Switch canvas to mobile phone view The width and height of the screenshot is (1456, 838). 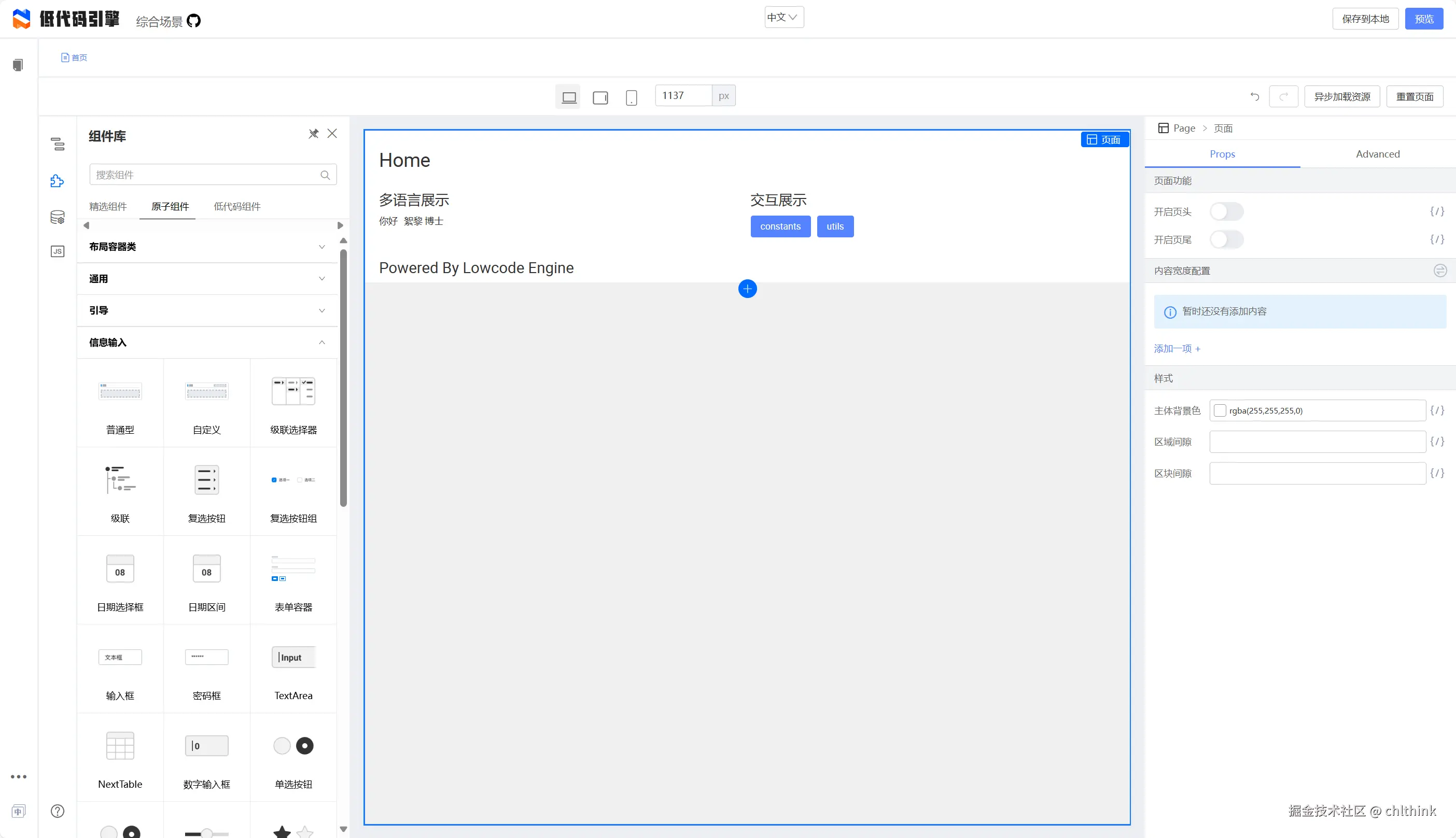pos(631,97)
